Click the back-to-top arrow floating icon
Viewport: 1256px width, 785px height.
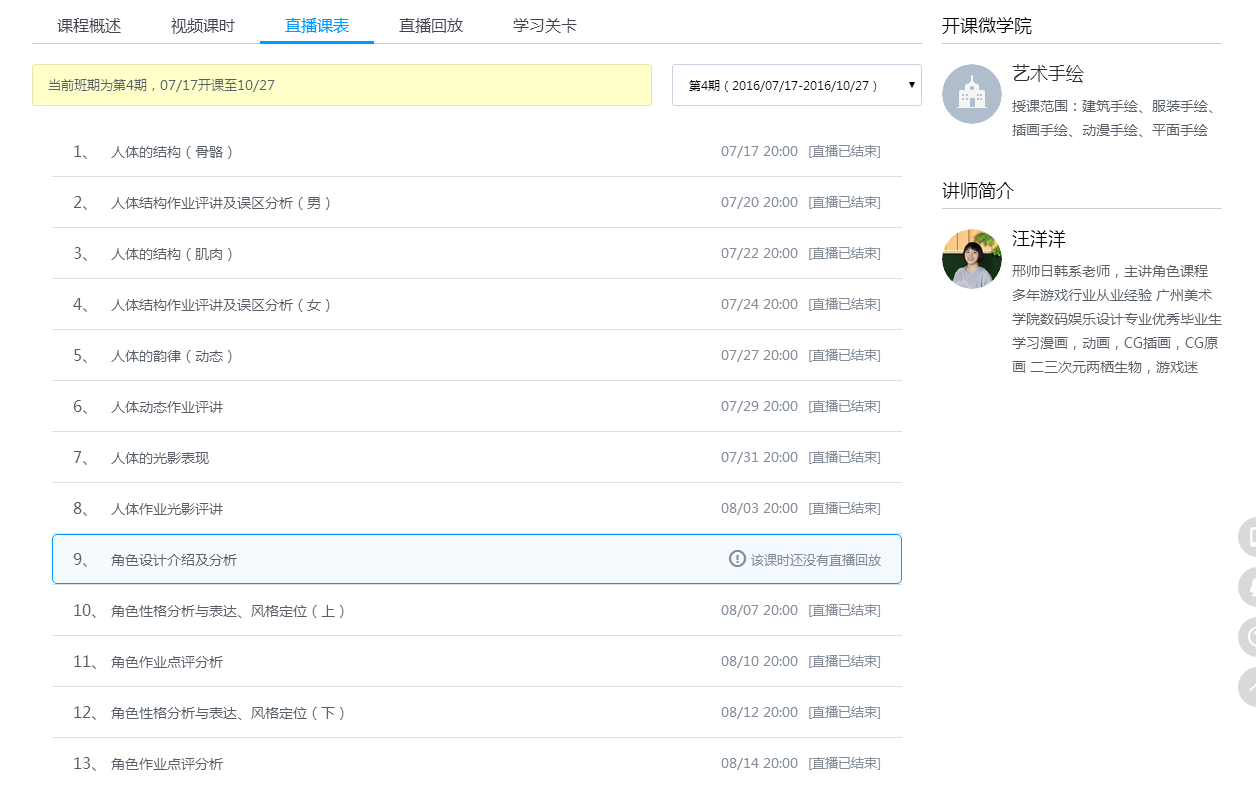(x=1248, y=688)
